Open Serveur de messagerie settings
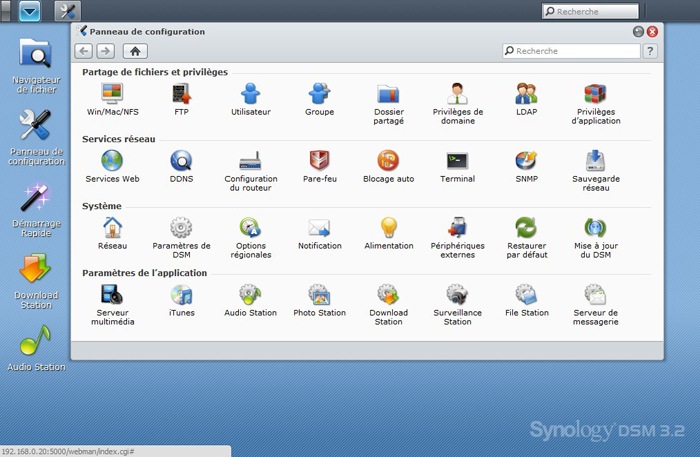 point(596,304)
